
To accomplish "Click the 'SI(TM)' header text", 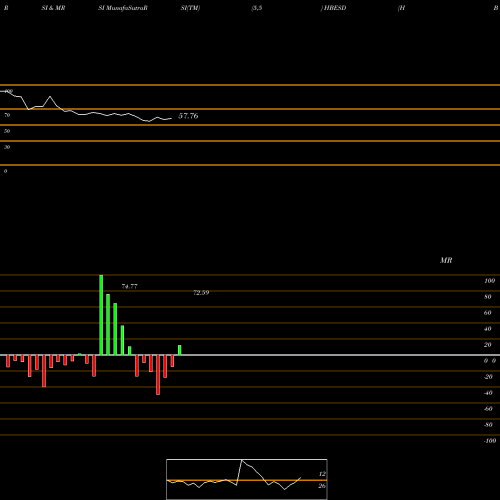I will 190,8.
